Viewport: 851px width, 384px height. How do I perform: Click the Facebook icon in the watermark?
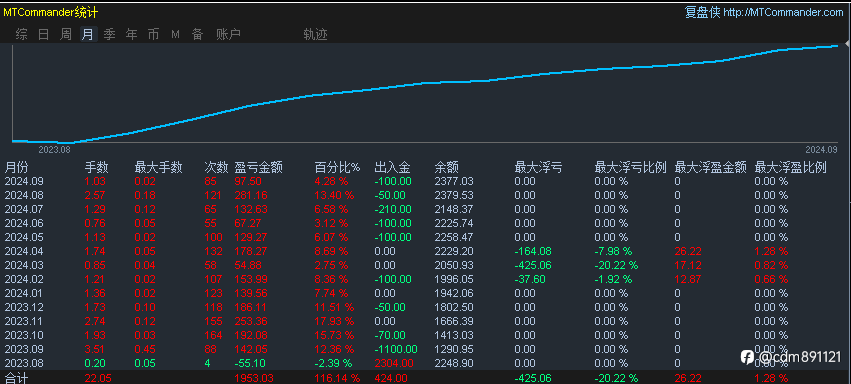pos(747,356)
